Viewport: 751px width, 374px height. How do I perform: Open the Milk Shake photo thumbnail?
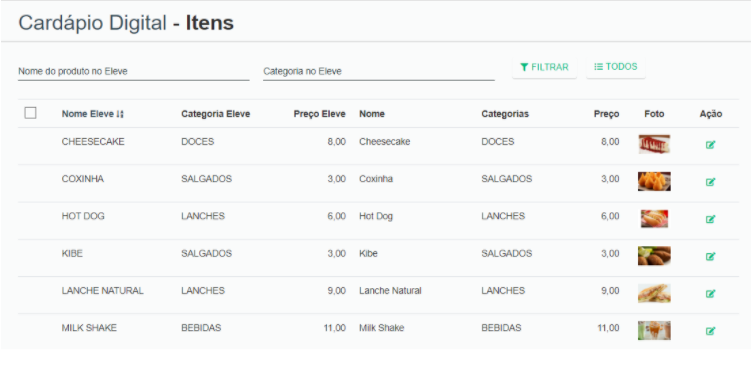pyautogui.click(x=654, y=330)
